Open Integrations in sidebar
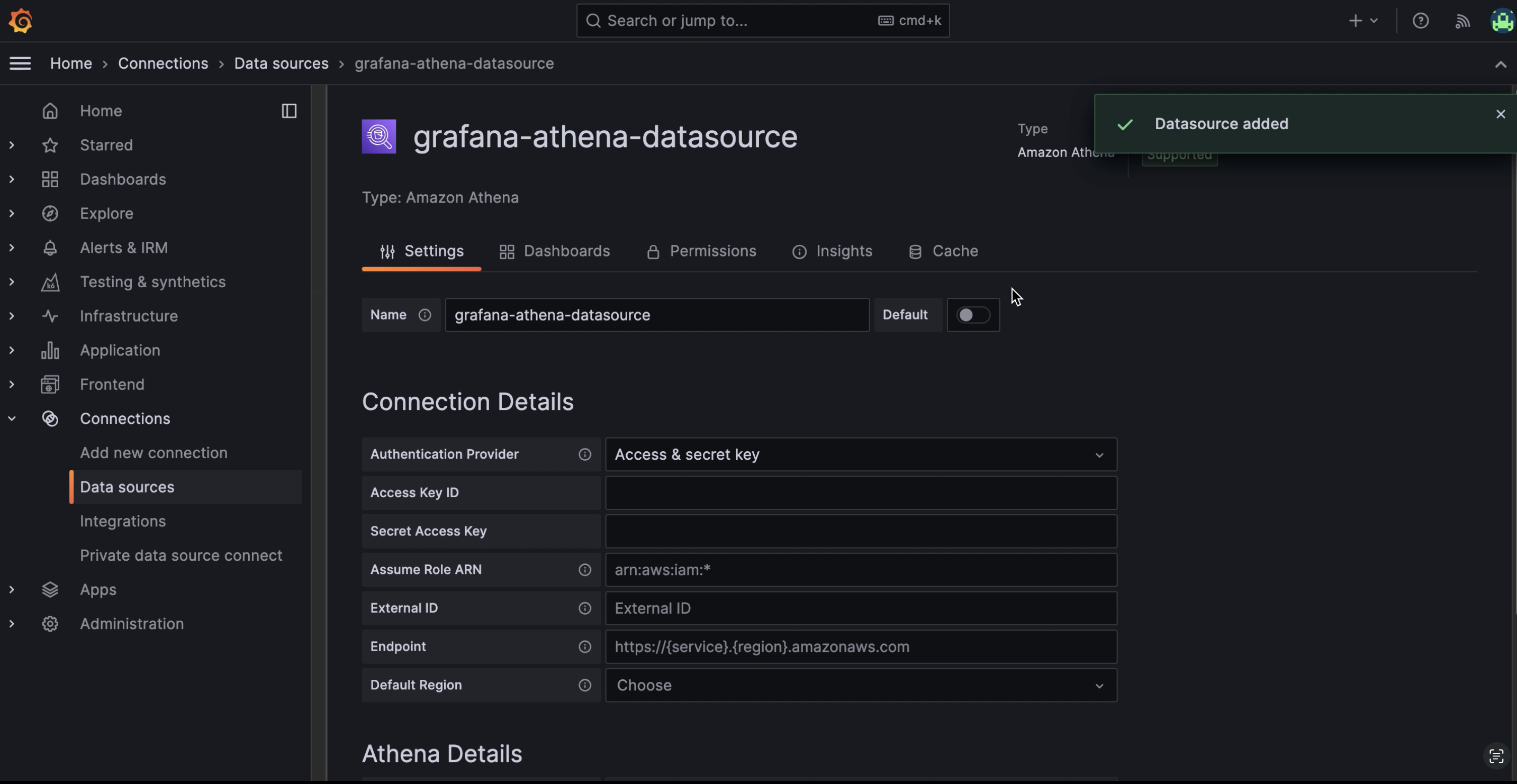This screenshot has width=1517, height=784. pos(122,521)
